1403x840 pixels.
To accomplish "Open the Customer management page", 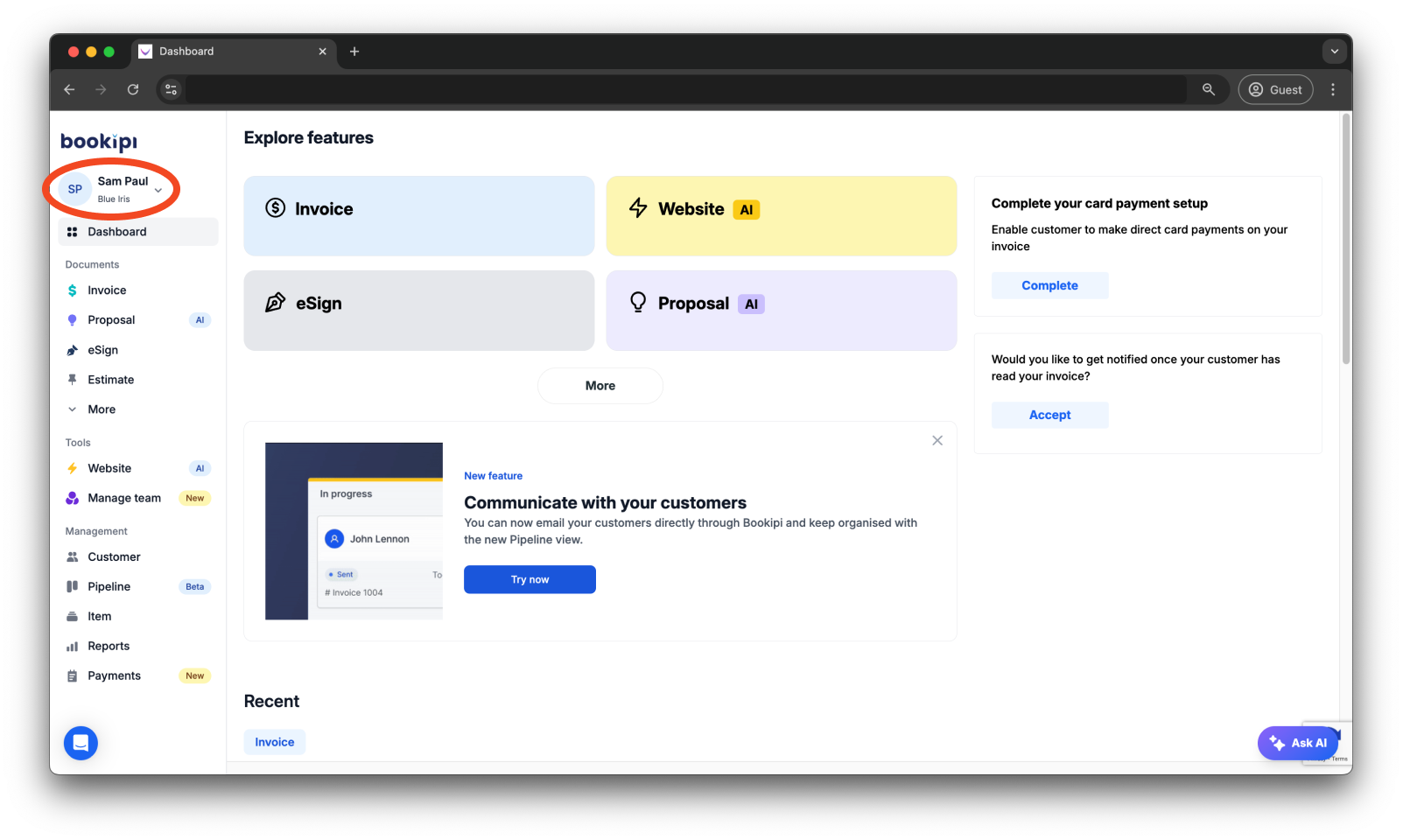I will [113, 556].
